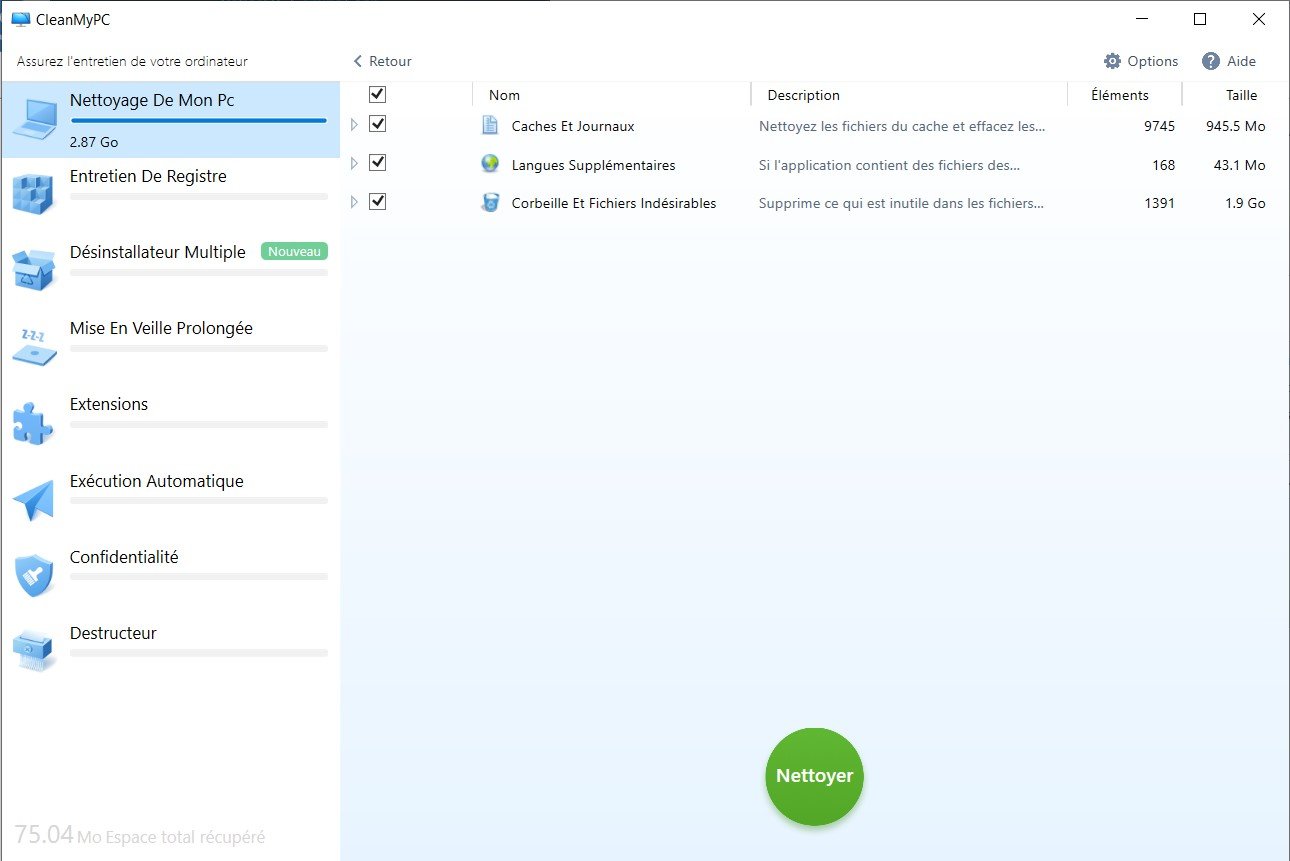Switch to Entretien De Registre
Viewport: 1290px width, 861px height.
[171, 195]
